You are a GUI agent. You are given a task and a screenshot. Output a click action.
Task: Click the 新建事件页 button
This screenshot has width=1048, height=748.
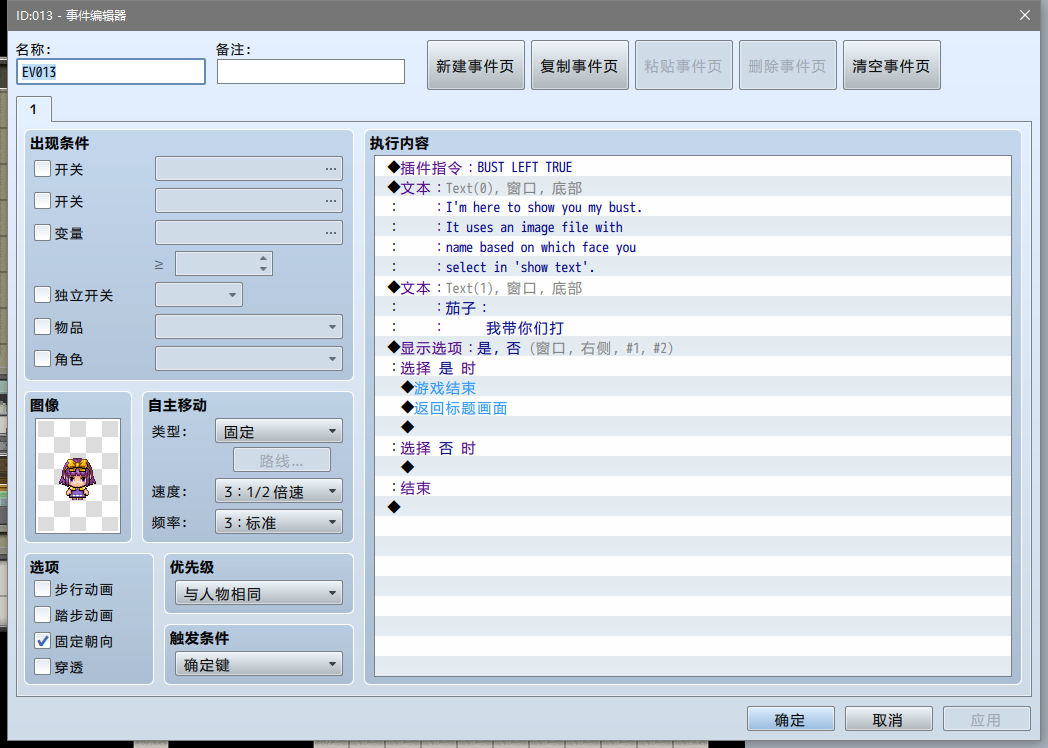coord(476,66)
